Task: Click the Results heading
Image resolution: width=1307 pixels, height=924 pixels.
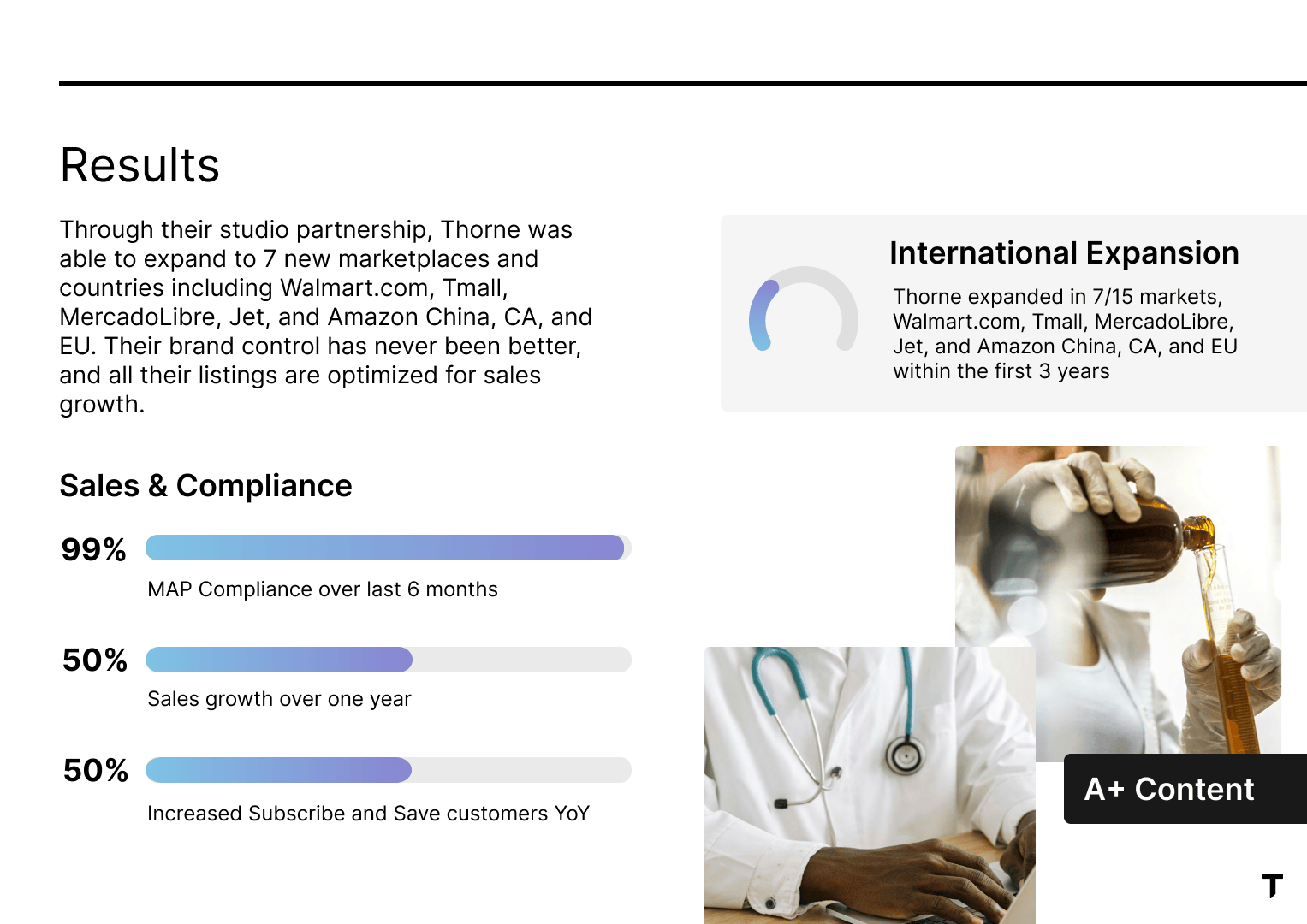Action: (x=140, y=165)
